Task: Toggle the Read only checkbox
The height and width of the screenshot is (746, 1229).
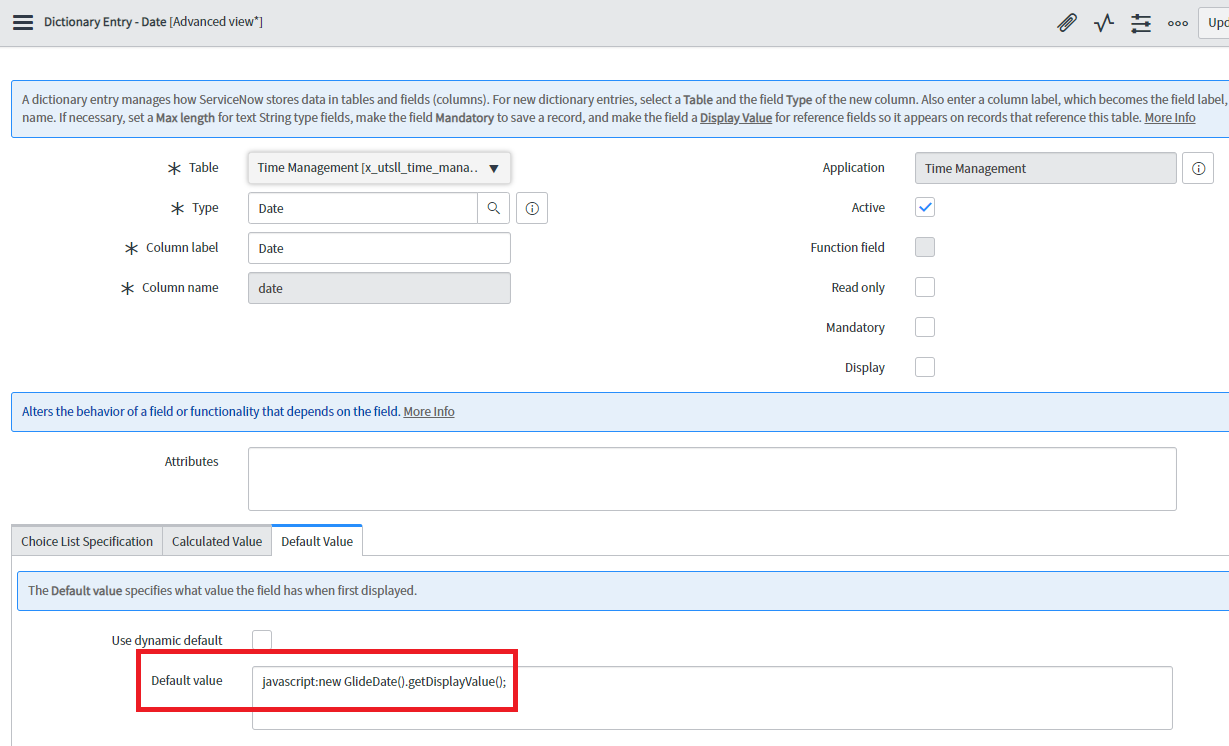Action: (924, 287)
